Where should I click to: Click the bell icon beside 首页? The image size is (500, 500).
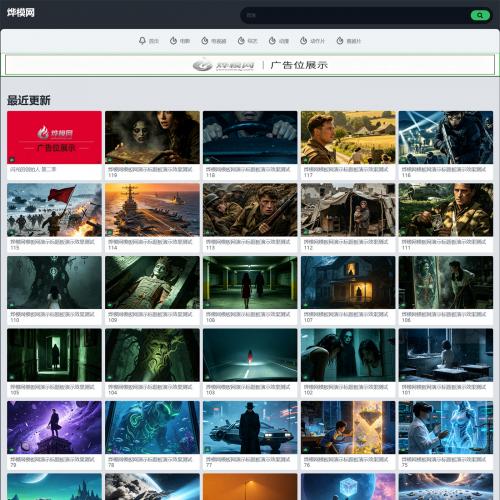[142, 41]
